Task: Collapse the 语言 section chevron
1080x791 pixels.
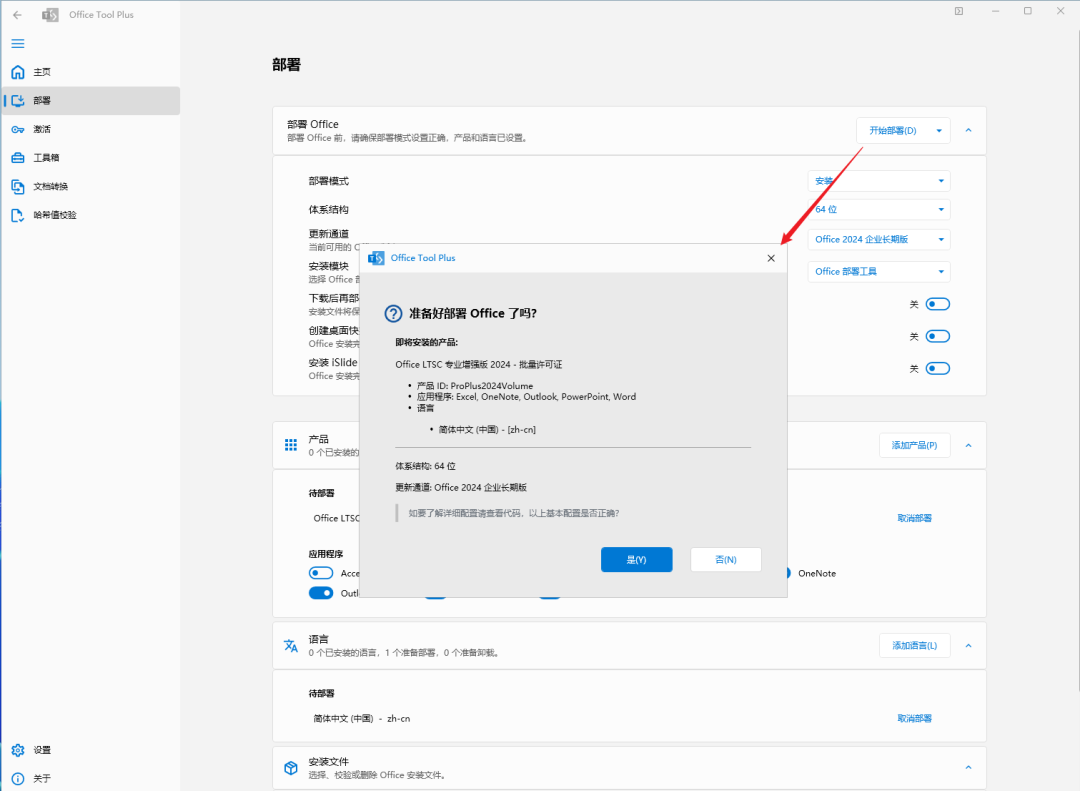Action: [967, 646]
